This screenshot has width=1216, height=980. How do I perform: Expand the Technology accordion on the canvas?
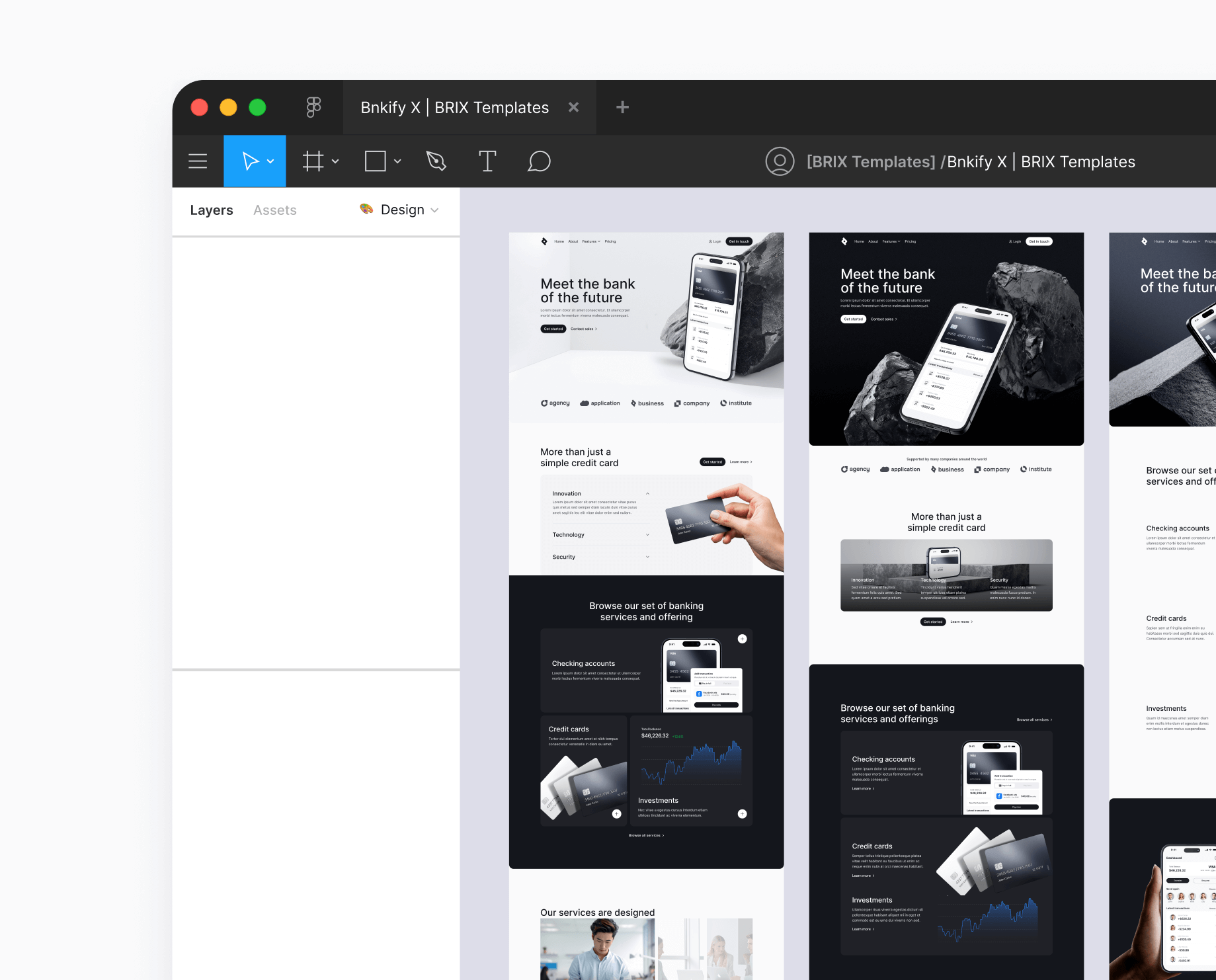click(x=647, y=534)
